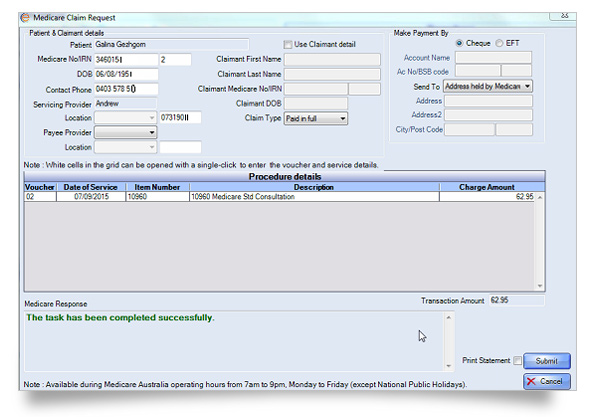The height and width of the screenshot is (417, 593).
Task: Click the Servicing Provider field Andrew
Action: point(126,104)
